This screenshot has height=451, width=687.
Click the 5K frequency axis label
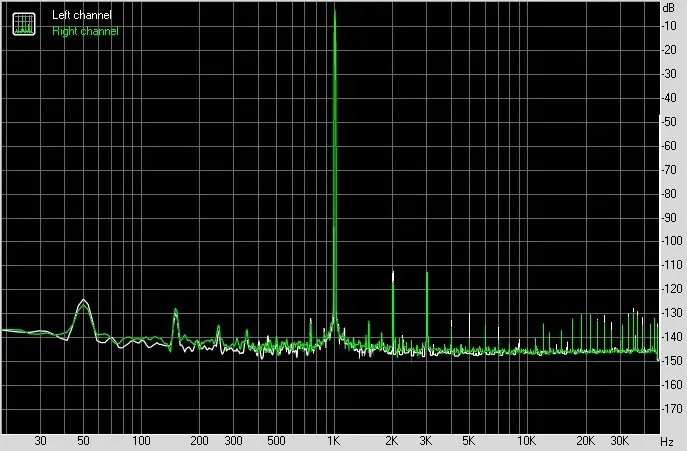coord(468,440)
